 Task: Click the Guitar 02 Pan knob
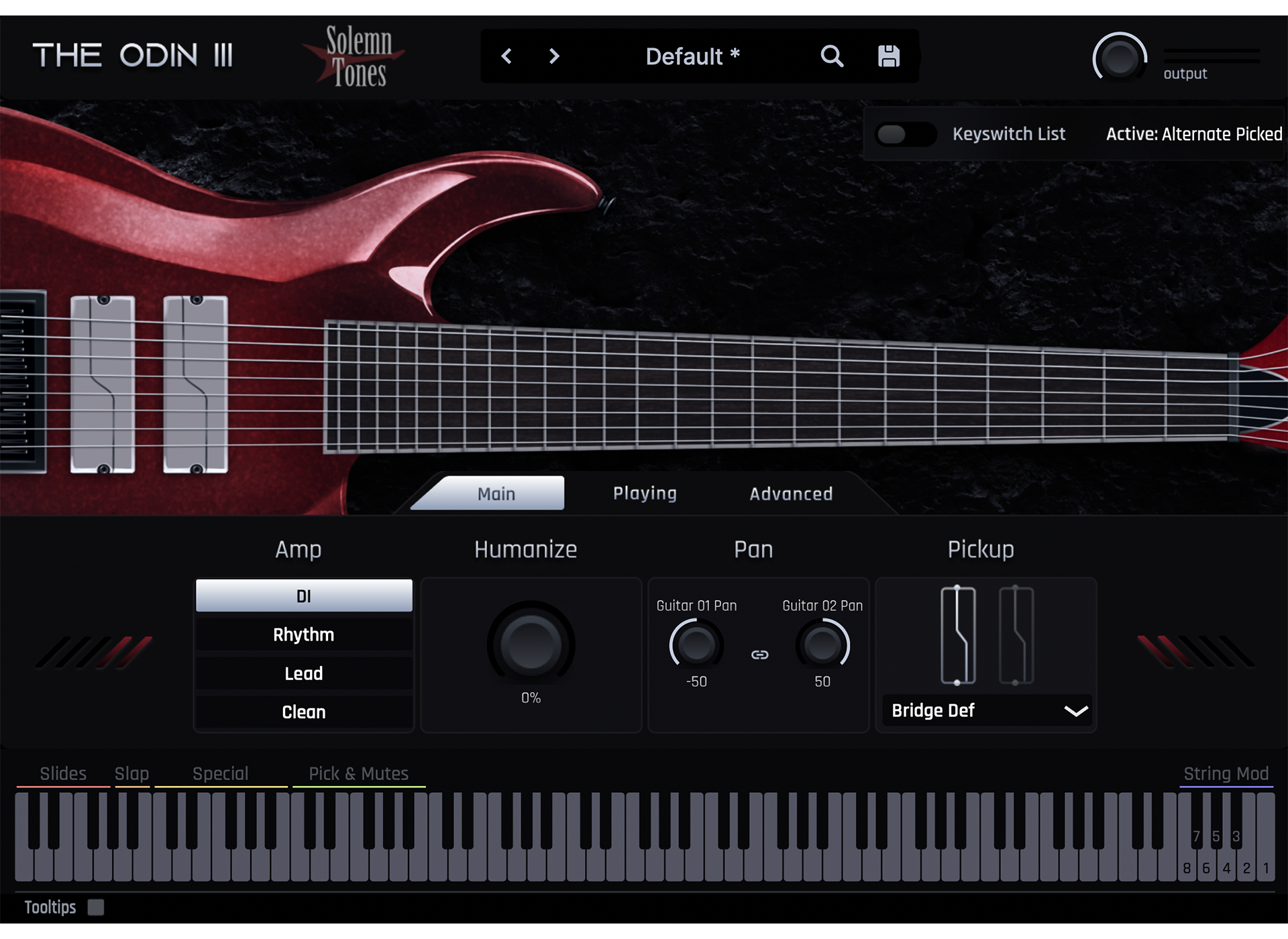pos(822,645)
